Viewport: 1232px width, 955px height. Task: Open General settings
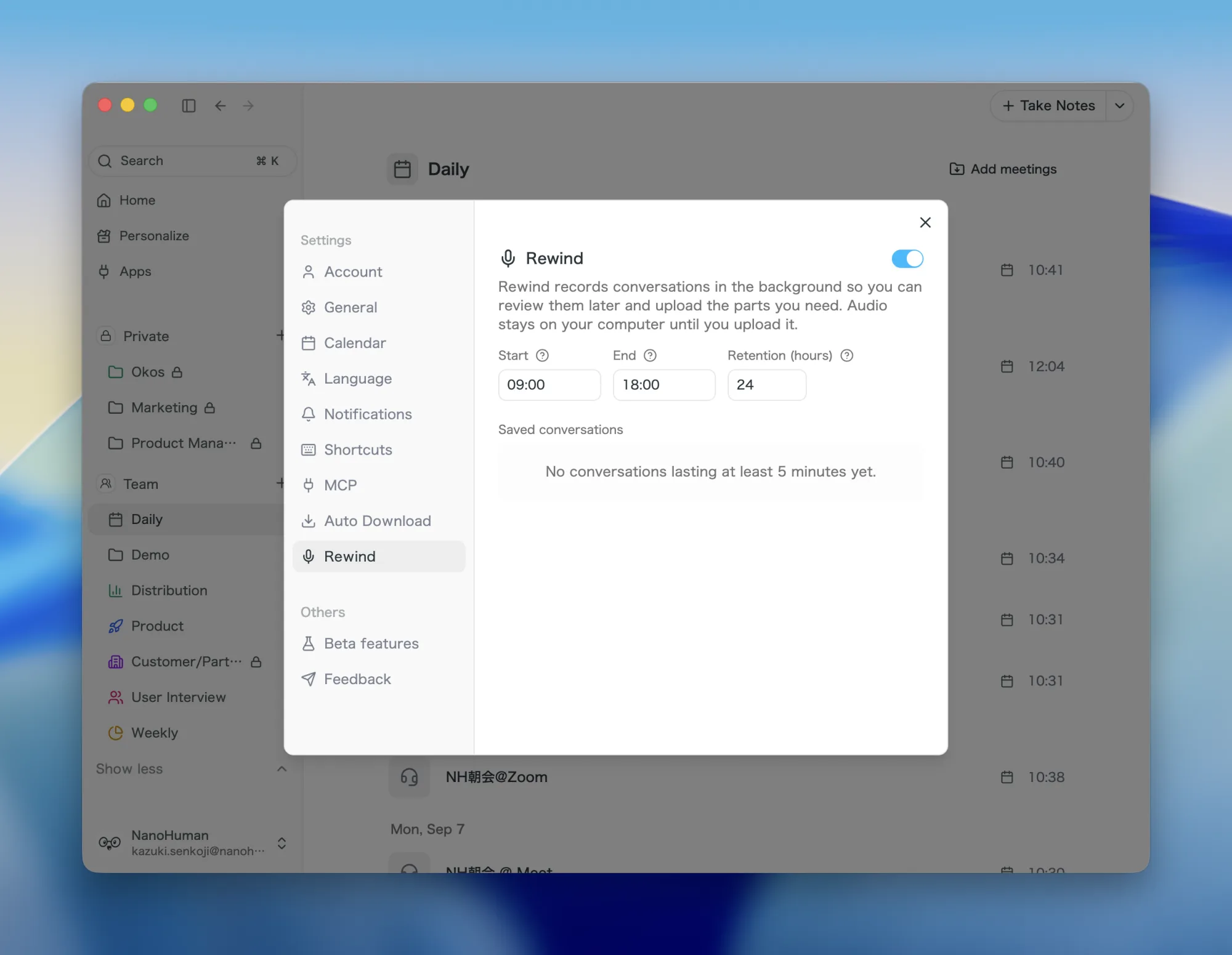pyautogui.click(x=378, y=307)
